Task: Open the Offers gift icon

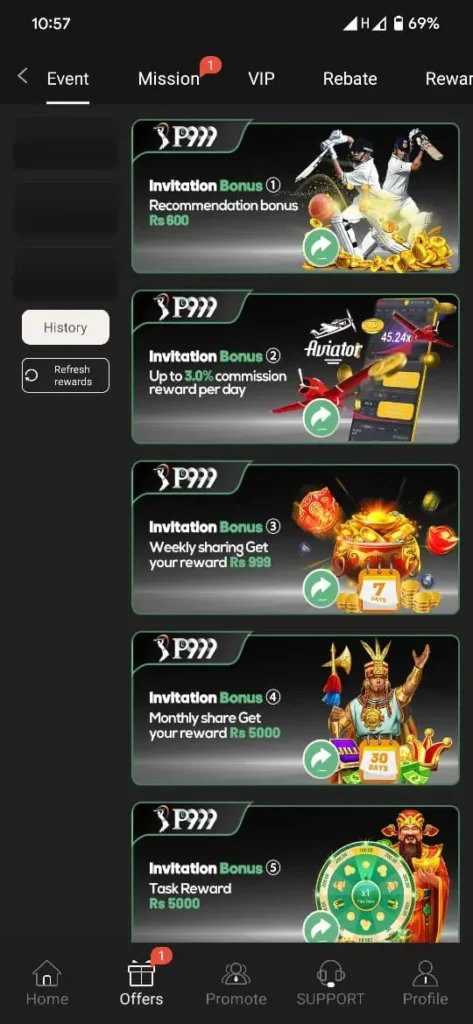Action: pos(141,972)
